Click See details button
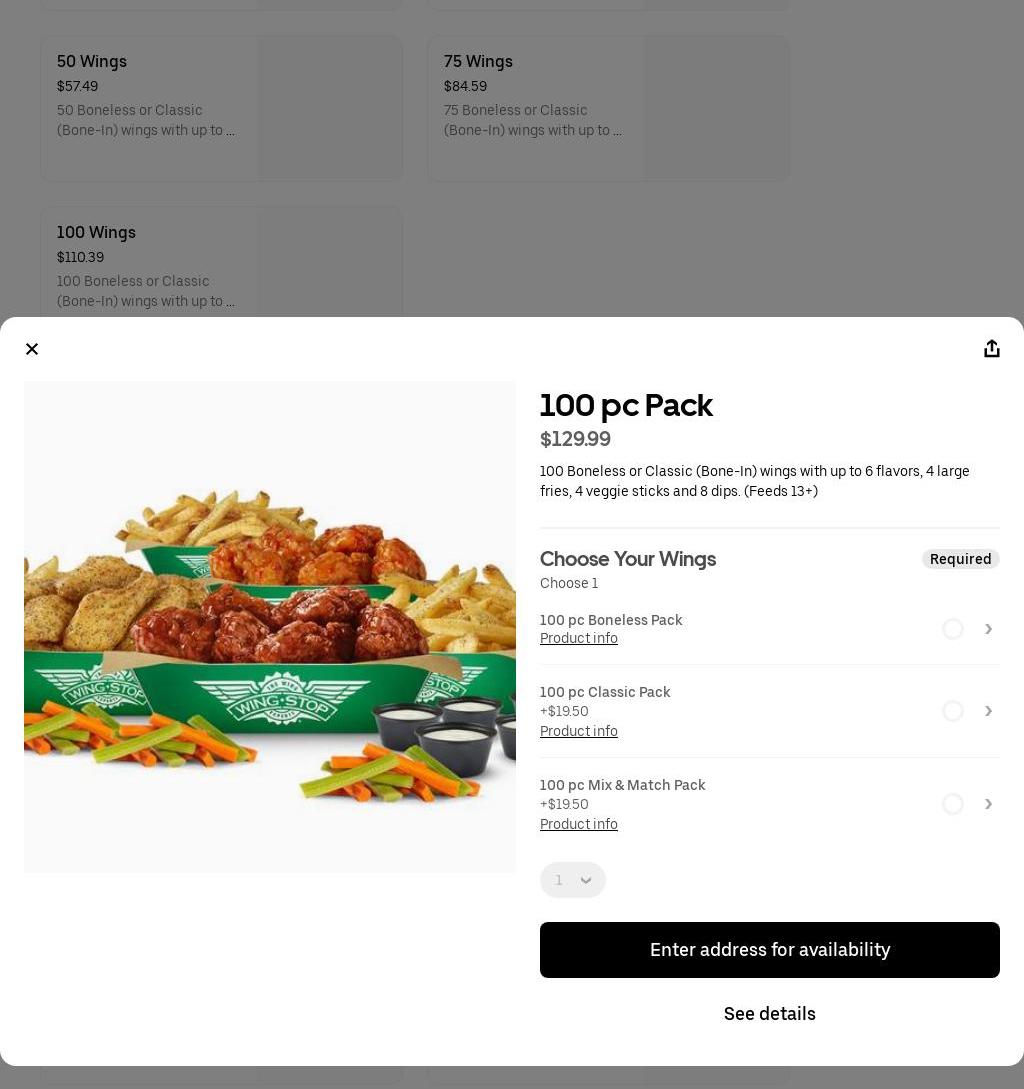Image resolution: width=1024 pixels, height=1089 pixels. (769, 1014)
